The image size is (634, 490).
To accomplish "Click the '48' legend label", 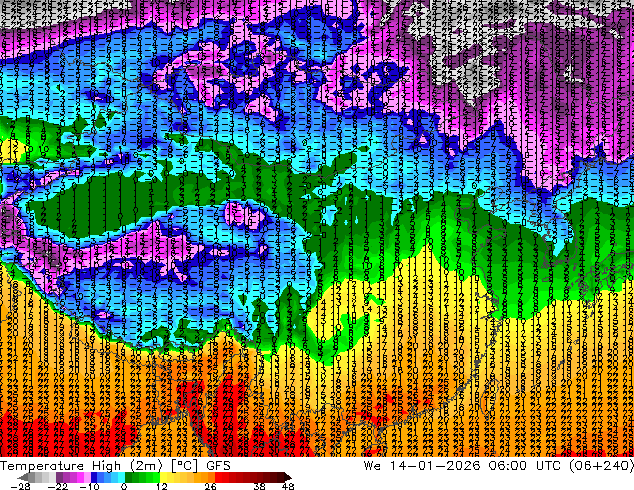I will 288,486.
